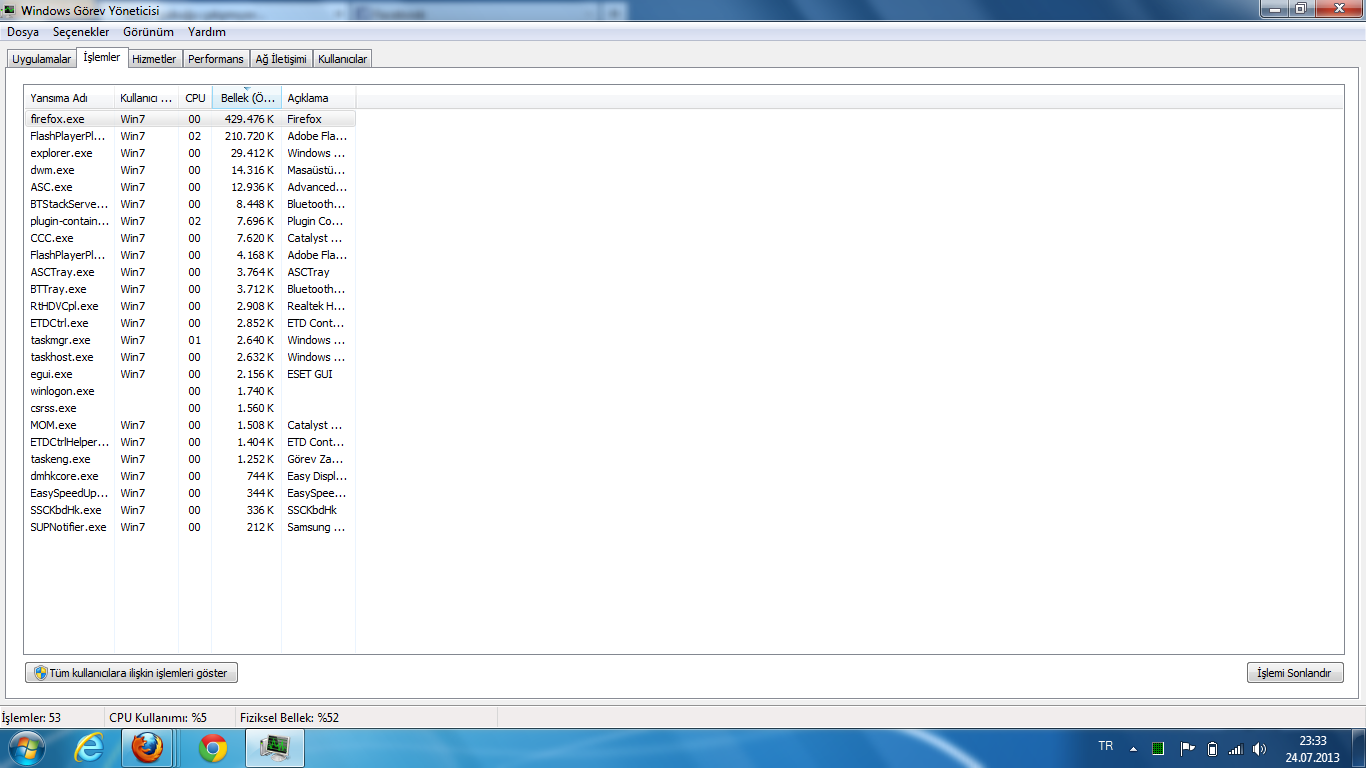
Task: Click the volume speaker tray icon
Action: (x=1259, y=748)
